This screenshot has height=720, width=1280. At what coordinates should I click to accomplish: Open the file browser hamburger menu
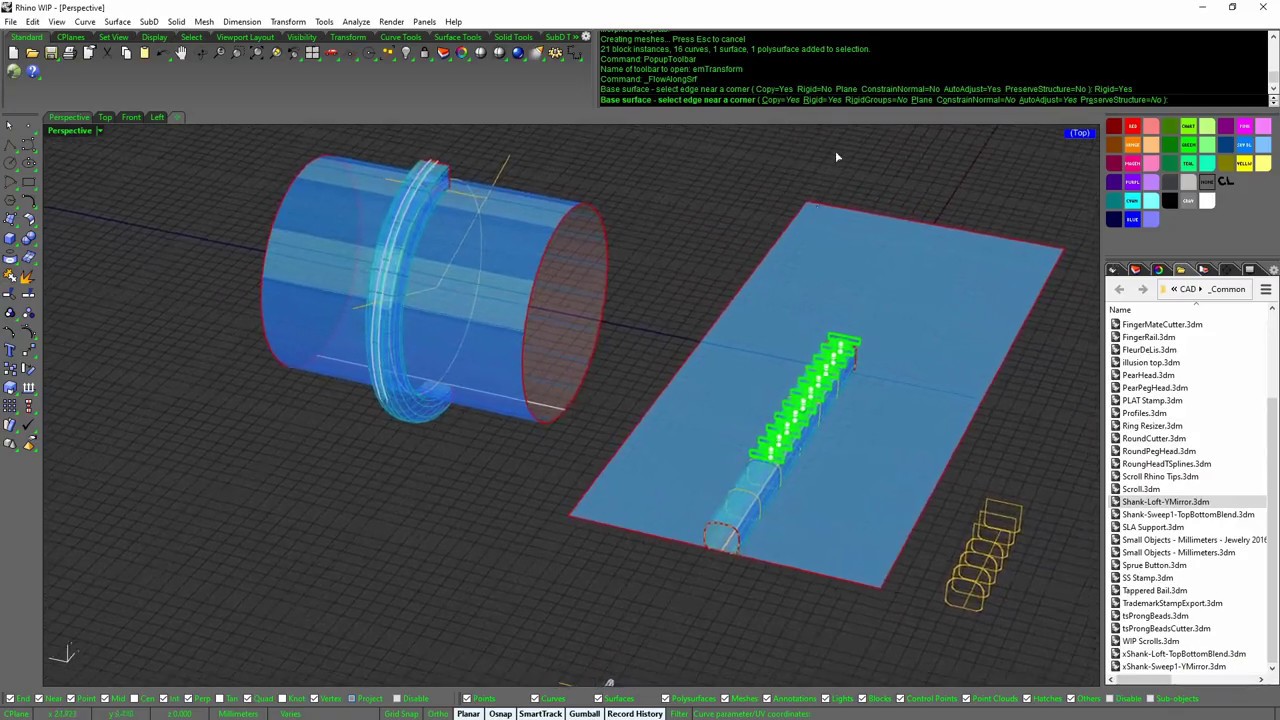click(1265, 290)
